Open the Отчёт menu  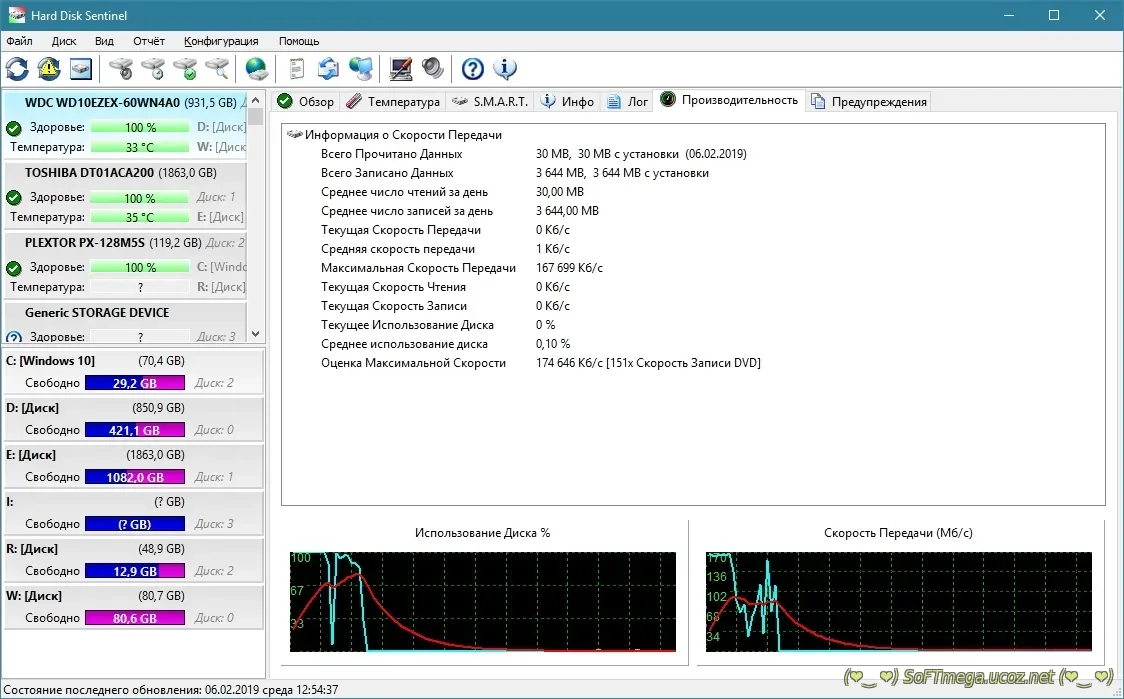[149, 41]
